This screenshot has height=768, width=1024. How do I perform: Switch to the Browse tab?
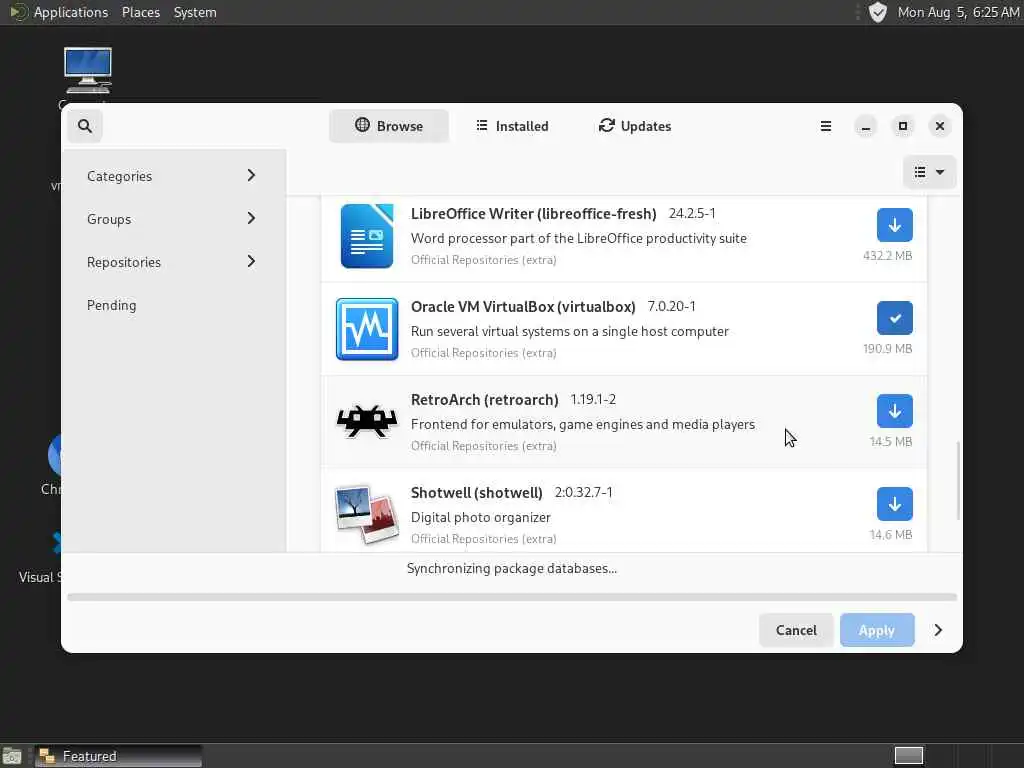(x=389, y=126)
